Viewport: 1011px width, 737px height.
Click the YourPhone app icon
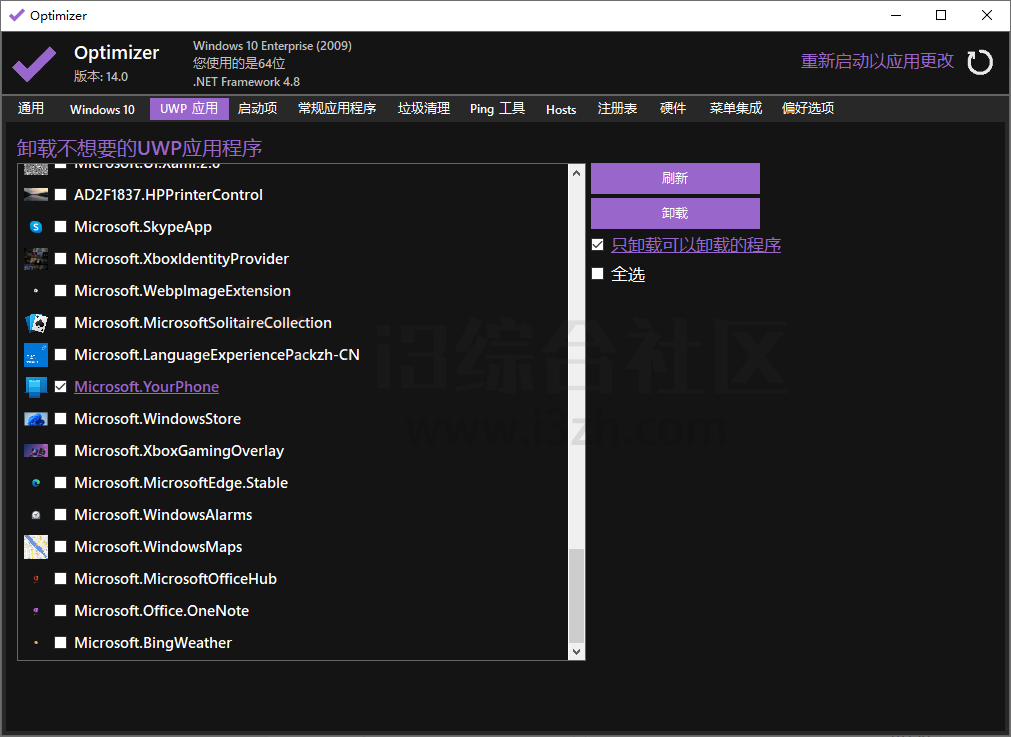click(x=36, y=387)
